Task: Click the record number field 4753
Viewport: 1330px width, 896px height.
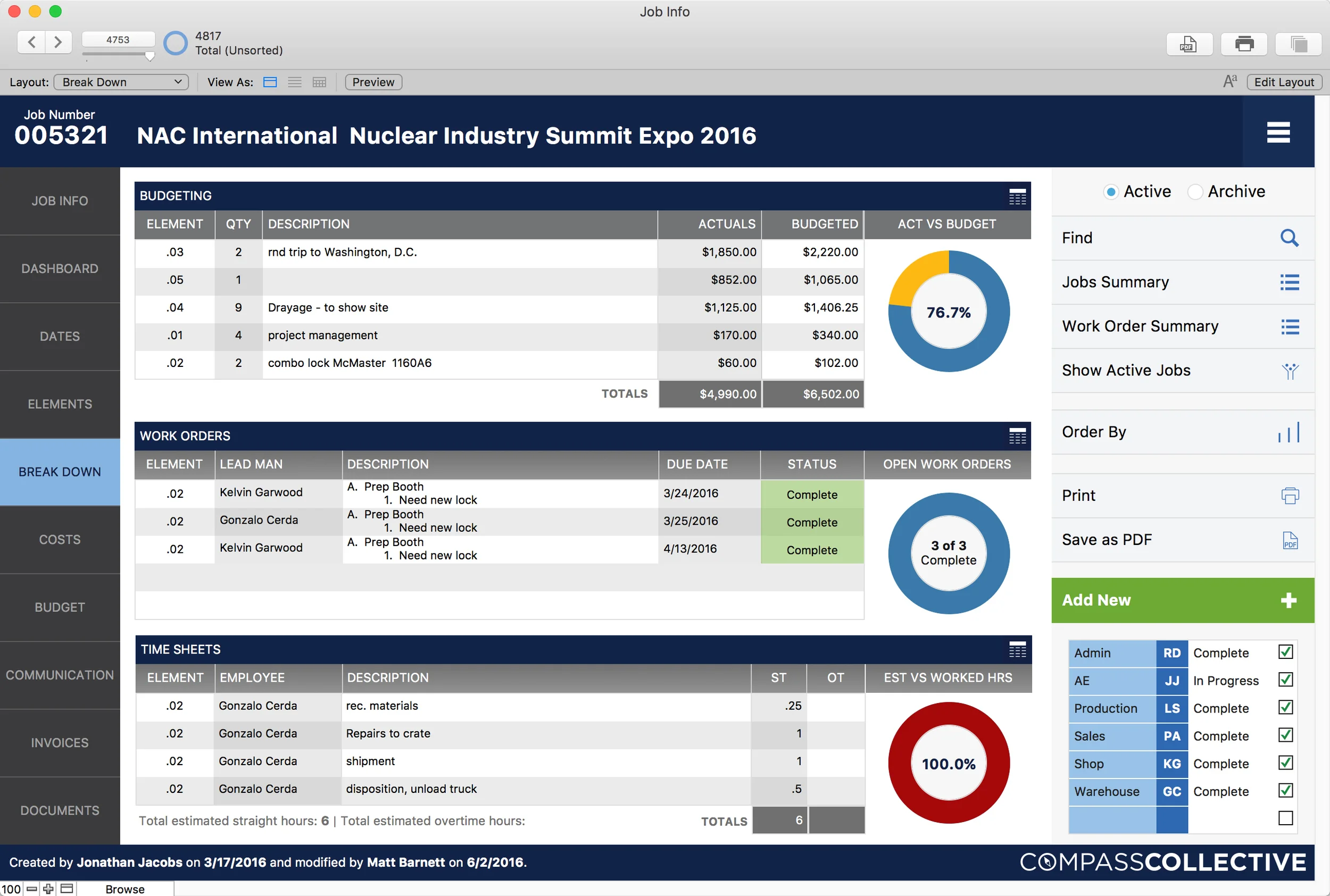Action: (x=118, y=39)
